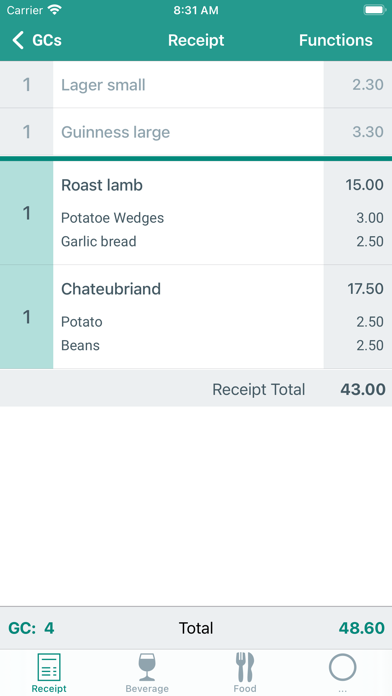Tap the Total 48.60 amount

point(361,628)
